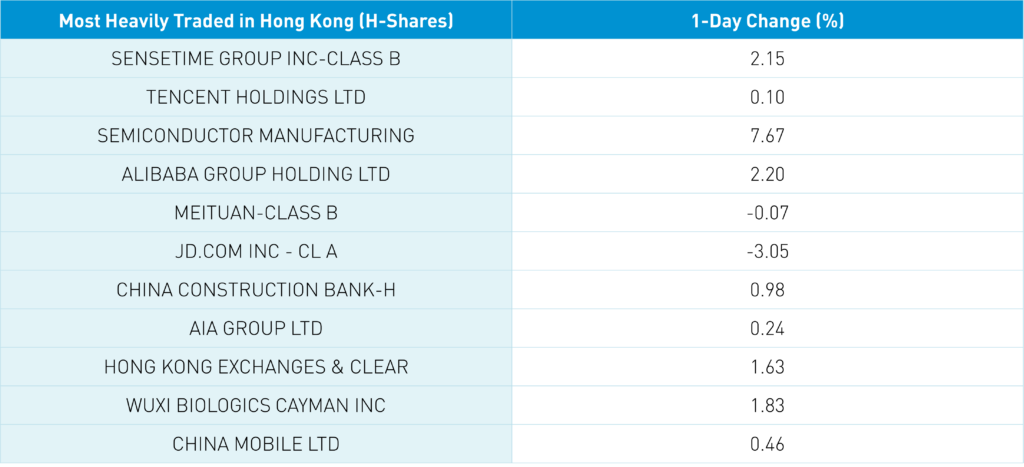
Task: Select the TENCENT HOLDINGS LTD cell
Action: pyautogui.click(x=256, y=97)
